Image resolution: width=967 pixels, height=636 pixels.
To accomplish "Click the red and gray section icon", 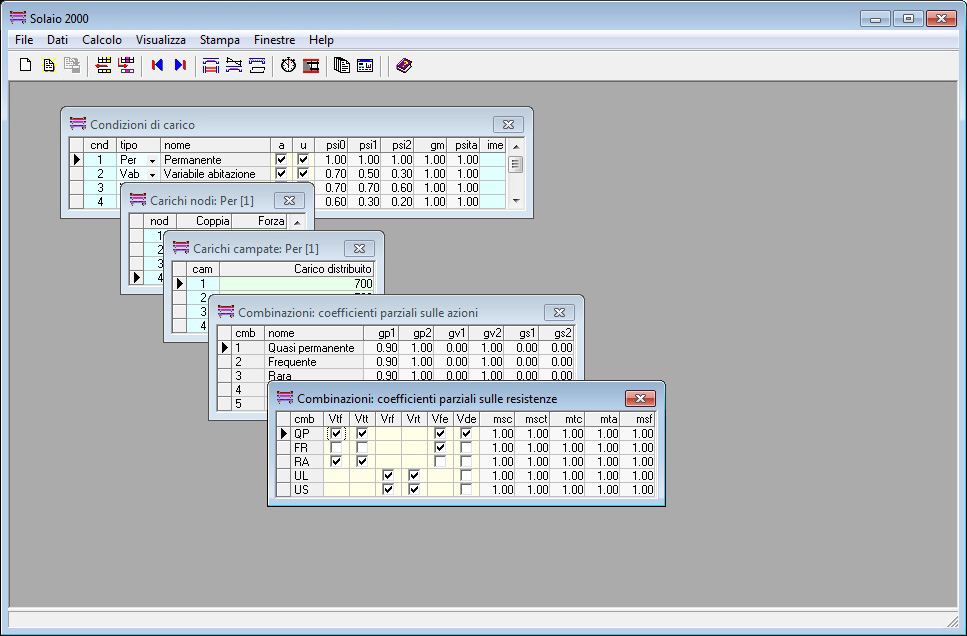I will pos(311,65).
